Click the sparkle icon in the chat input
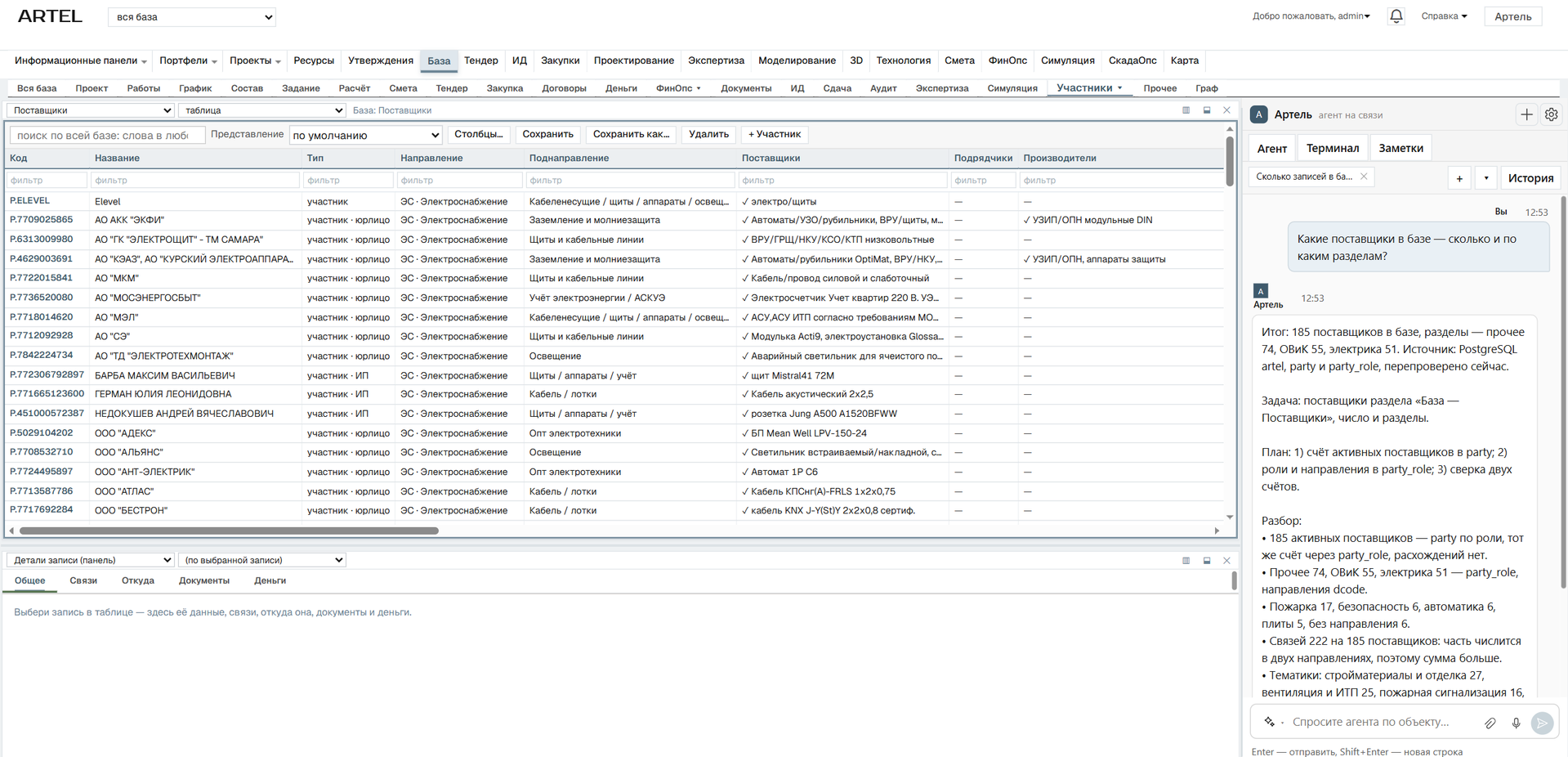Image resolution: width=1568 pixels, height=757 pixels. point(1269,722)
